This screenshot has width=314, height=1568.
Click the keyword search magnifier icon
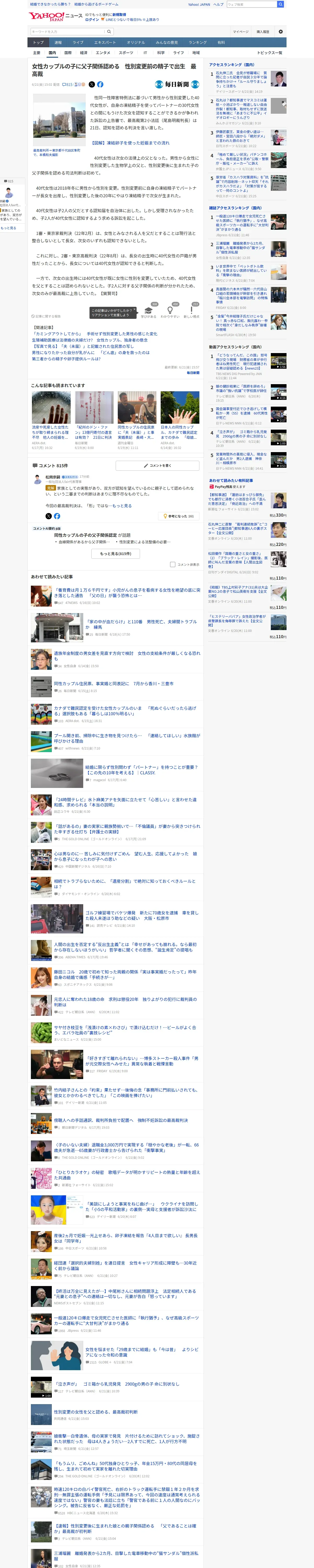[109, 32]
